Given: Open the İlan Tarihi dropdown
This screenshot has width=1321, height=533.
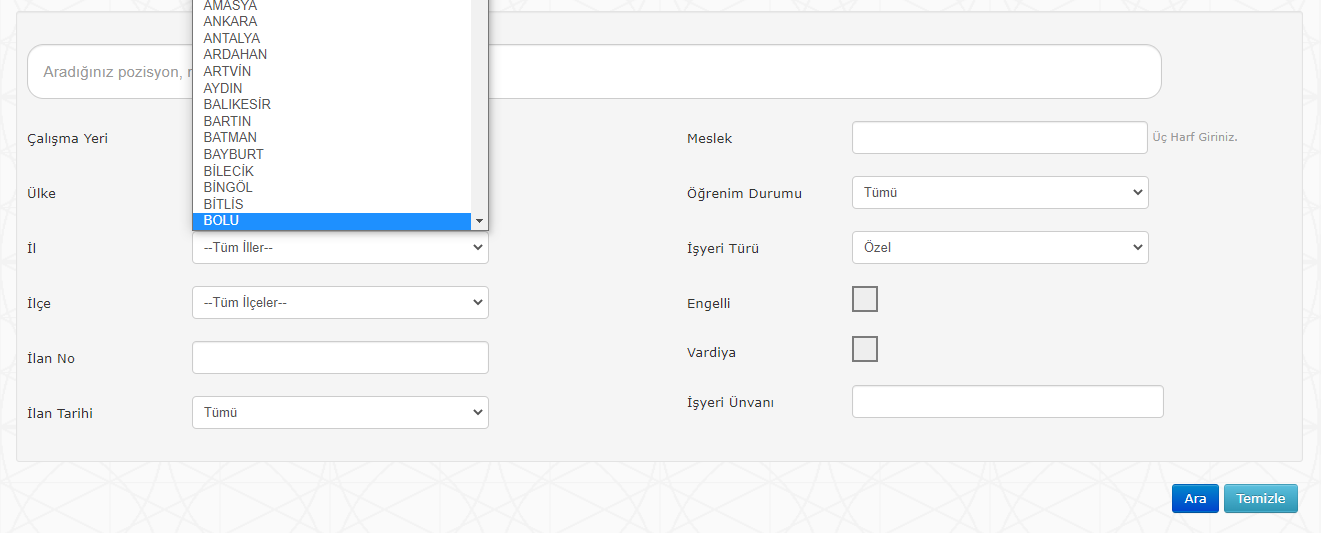Looking at the screenshot, I should pos(340,412).
